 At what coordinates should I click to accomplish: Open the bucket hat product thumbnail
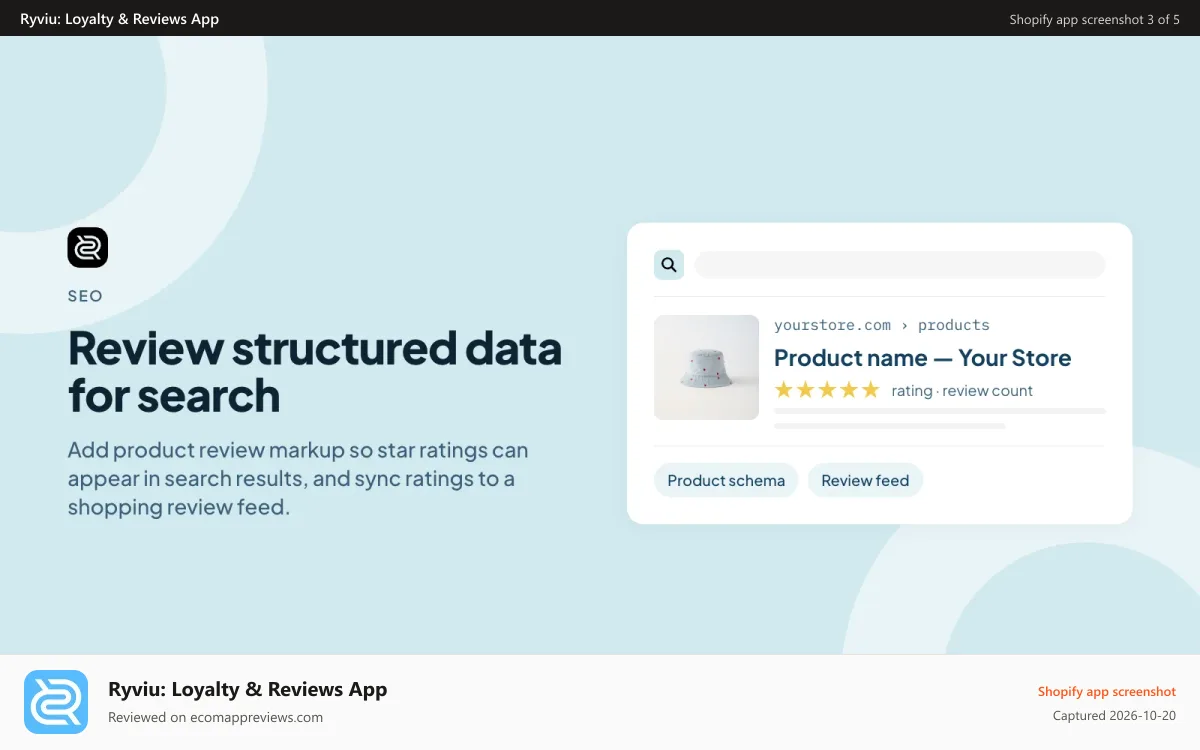coord(707,368)
